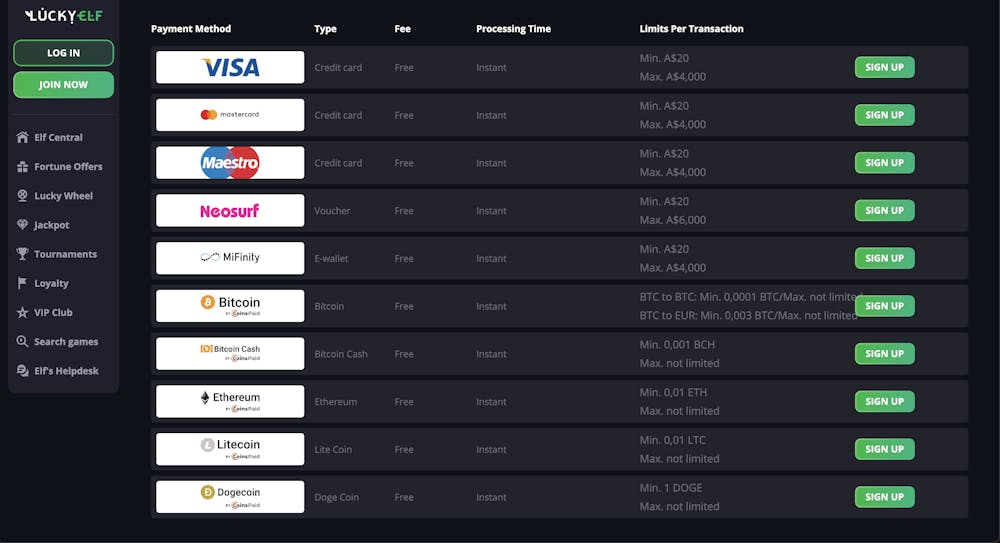Click the Tournaments trophy icon
Screen dimensions: 1000x543
click(x=22, y=254)
